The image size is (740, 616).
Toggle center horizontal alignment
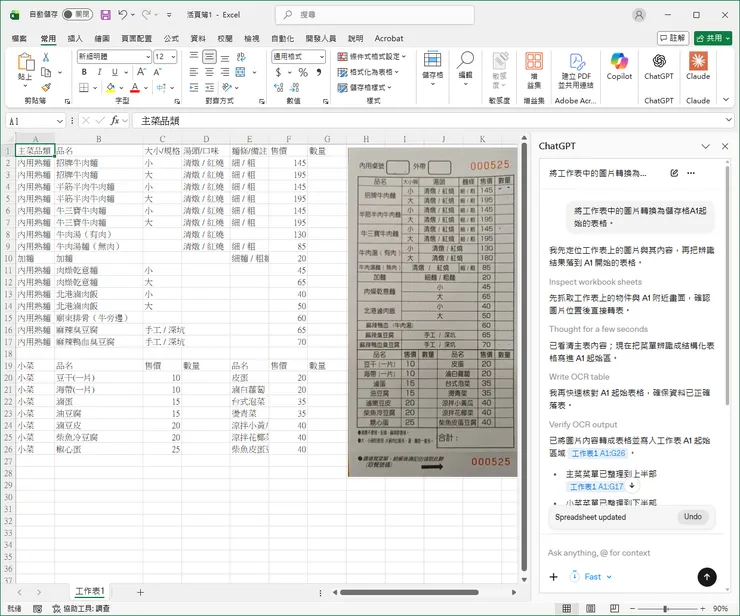(x=210, y=72)
